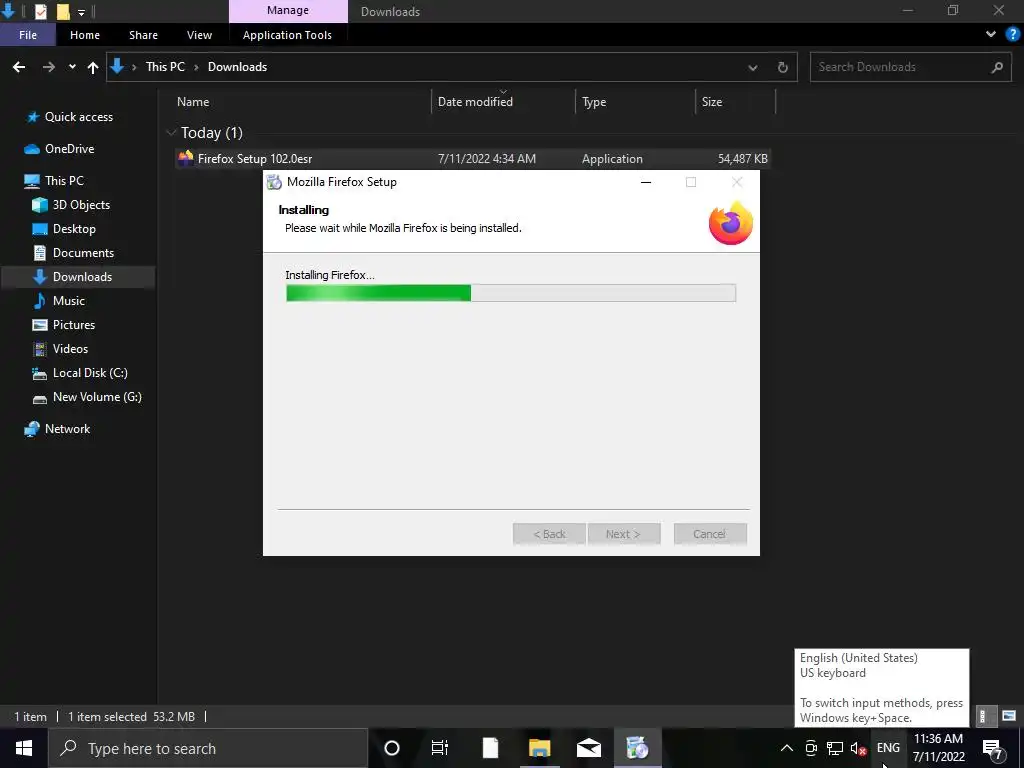Image resolution: width=1024 pixels, height=768 pixels.
Task: Click the installer progress bar
Action: [511, 293]
